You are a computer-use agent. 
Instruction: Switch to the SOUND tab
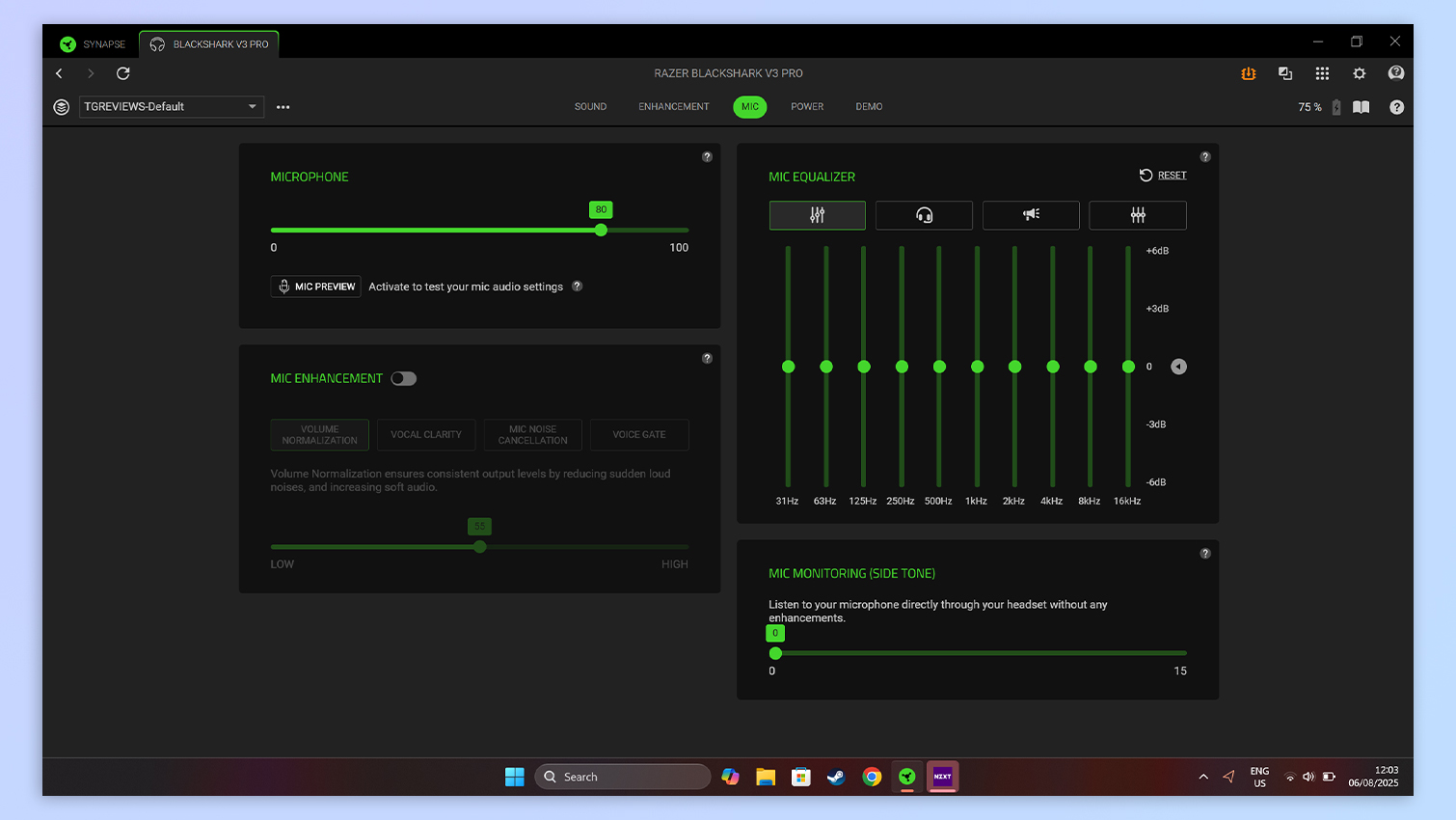(591, 107)
